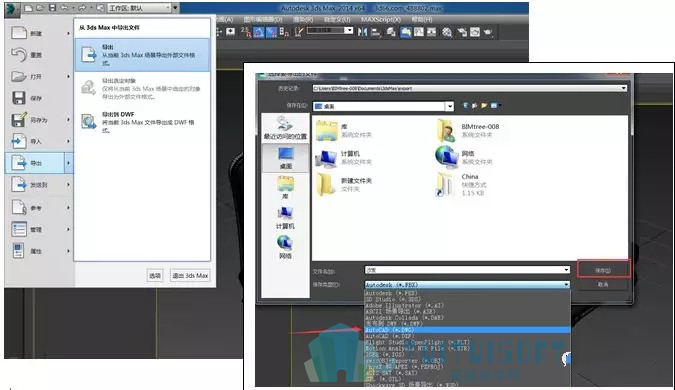The image size is (675, 390).
Task: Click the Open File folder icon in title bar
Action: pyautogui.click(x=40, y=8)
